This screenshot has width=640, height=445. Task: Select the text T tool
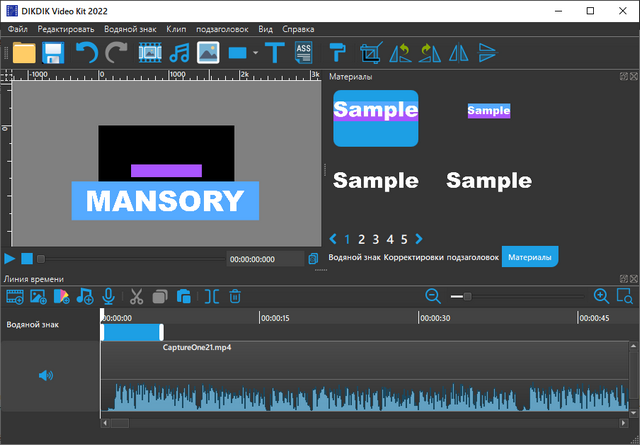click(275, 53)
